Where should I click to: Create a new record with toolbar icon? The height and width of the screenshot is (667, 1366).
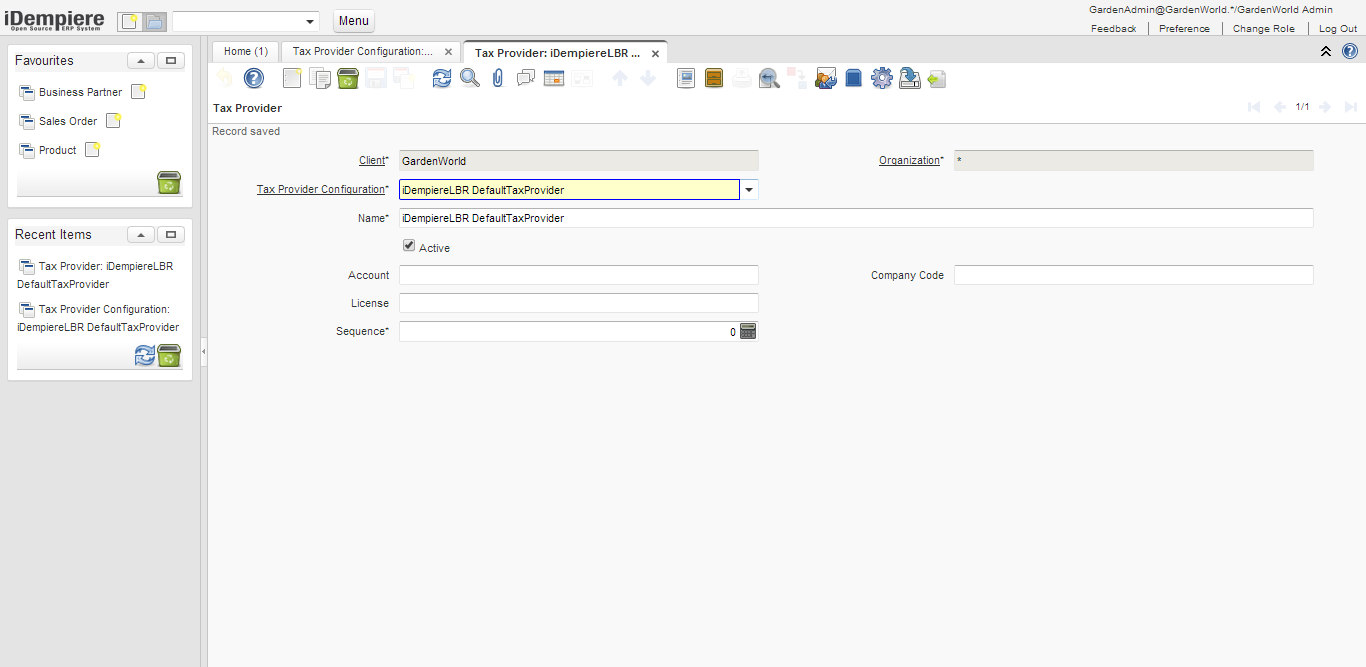pos(292,78)
